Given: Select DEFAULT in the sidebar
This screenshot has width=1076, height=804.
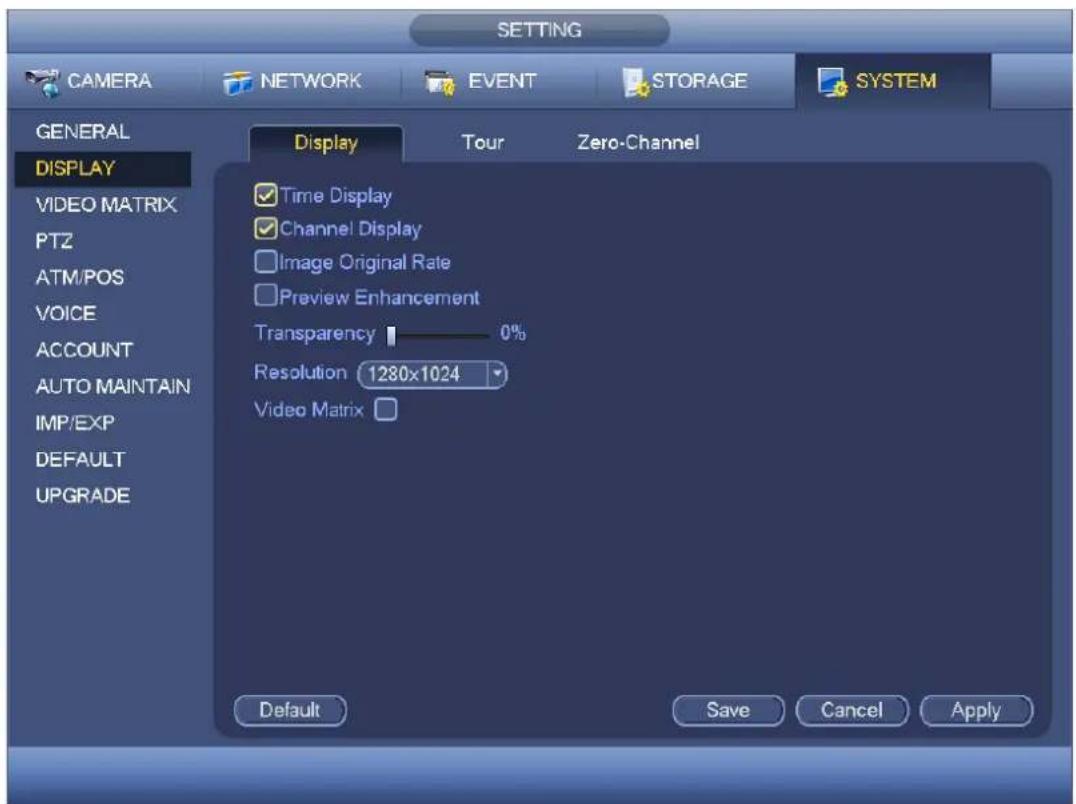Looking at the screenshot, I should point(80,459).
